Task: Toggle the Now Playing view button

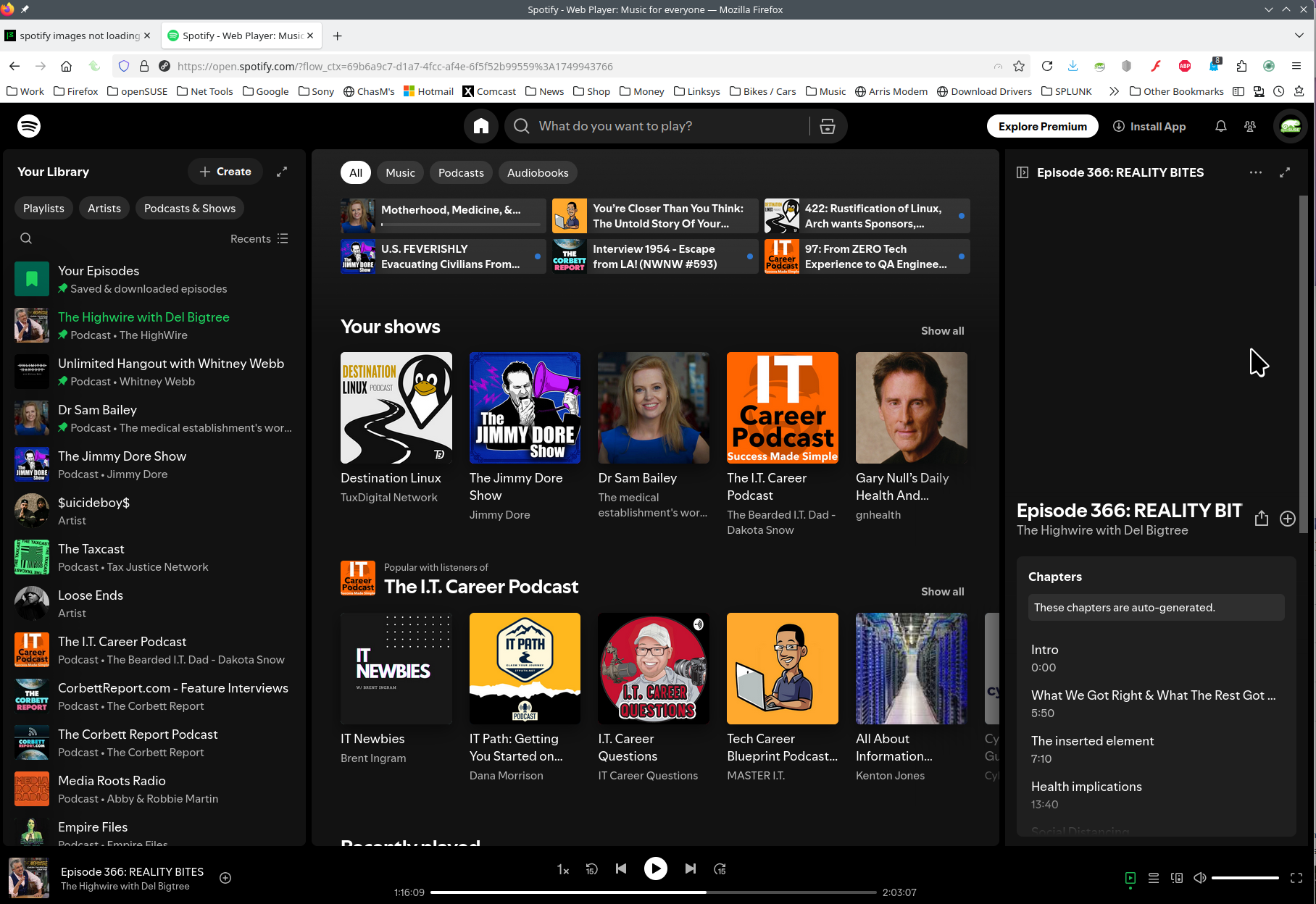Action: 1130,878
